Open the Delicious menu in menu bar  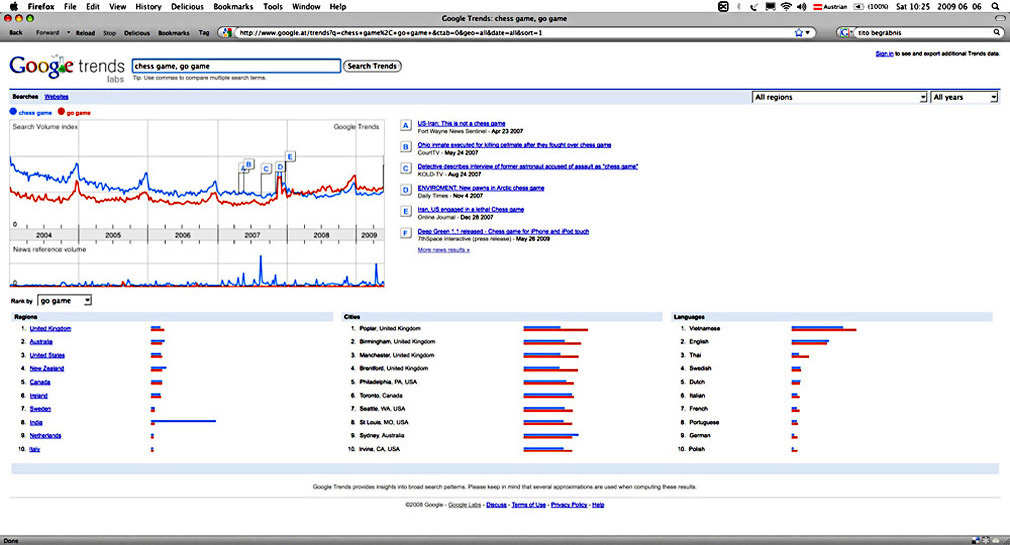(x=187, y=6)
